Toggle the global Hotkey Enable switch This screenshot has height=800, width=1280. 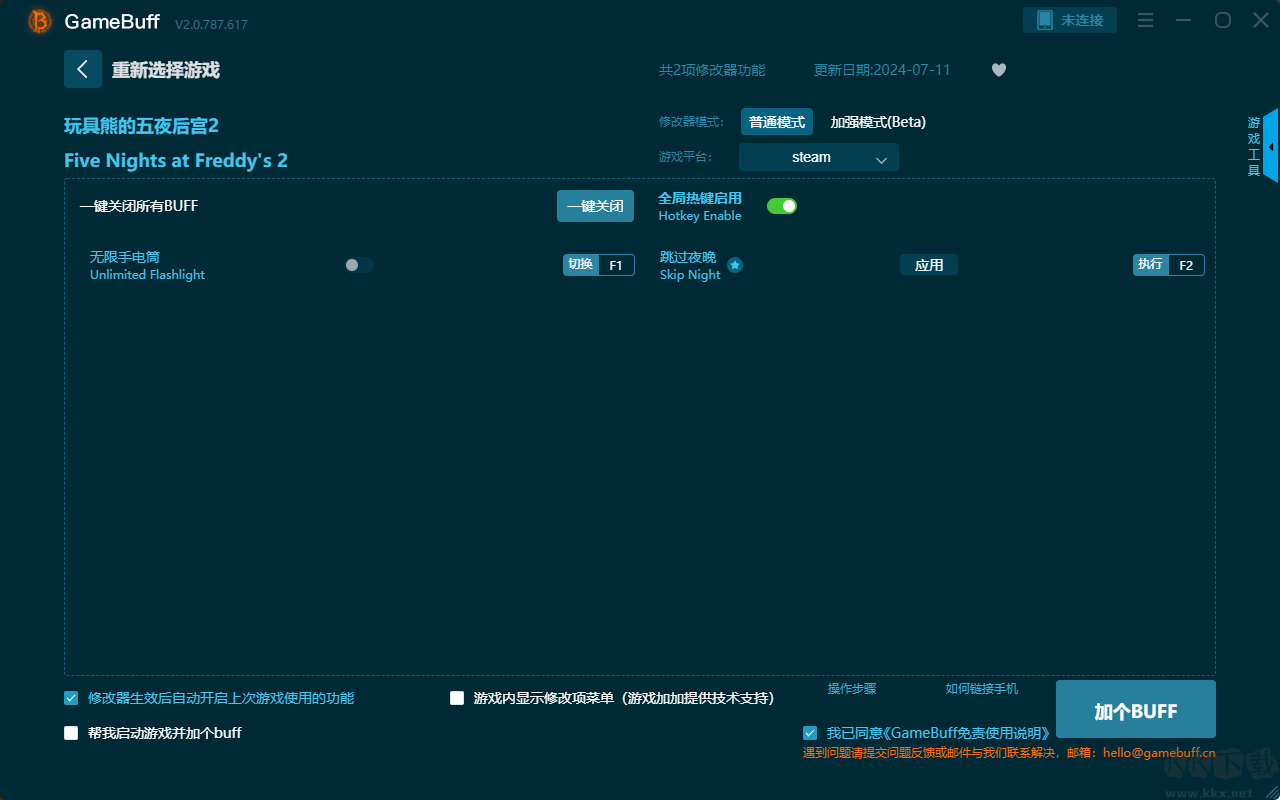(782, 206)
